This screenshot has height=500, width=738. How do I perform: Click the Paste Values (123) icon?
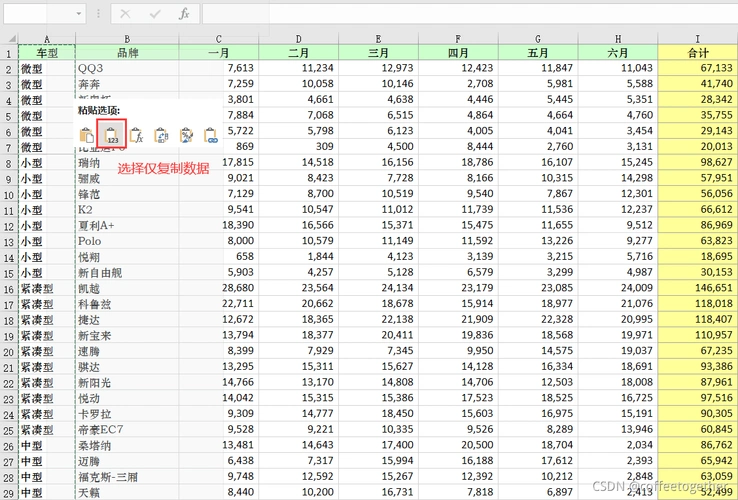click(113, 133)
